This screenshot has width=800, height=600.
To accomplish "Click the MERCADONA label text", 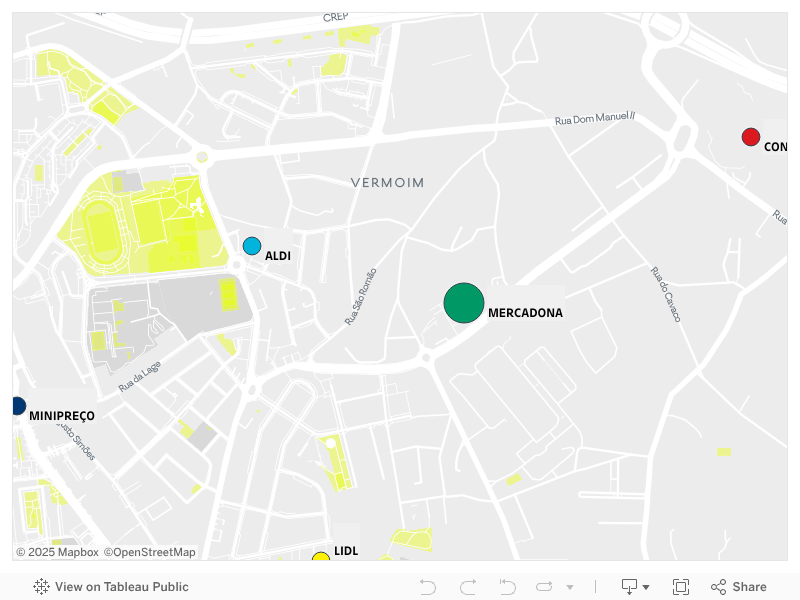I will click(526, 313).
